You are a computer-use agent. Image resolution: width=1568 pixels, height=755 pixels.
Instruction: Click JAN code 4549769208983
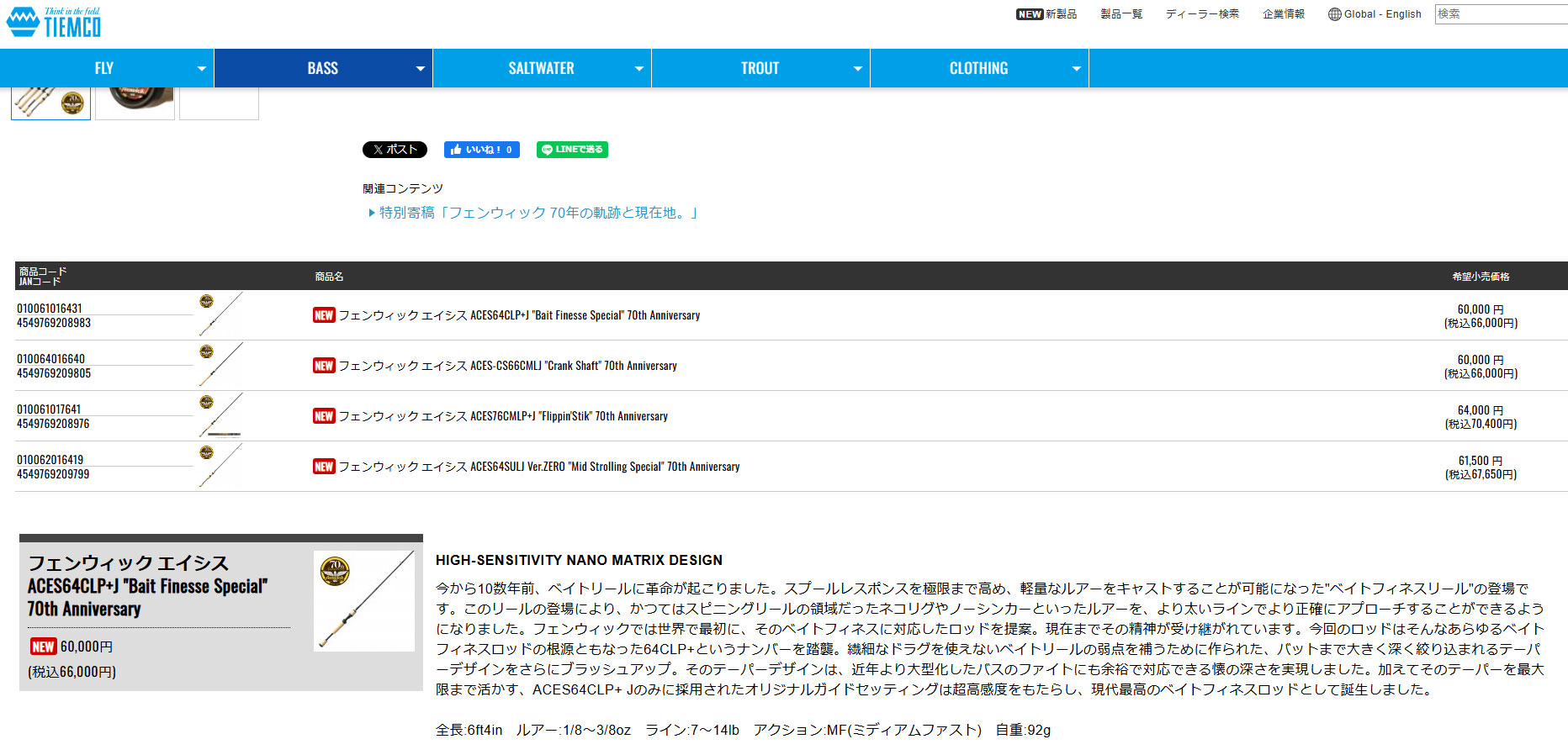[54, 323]
